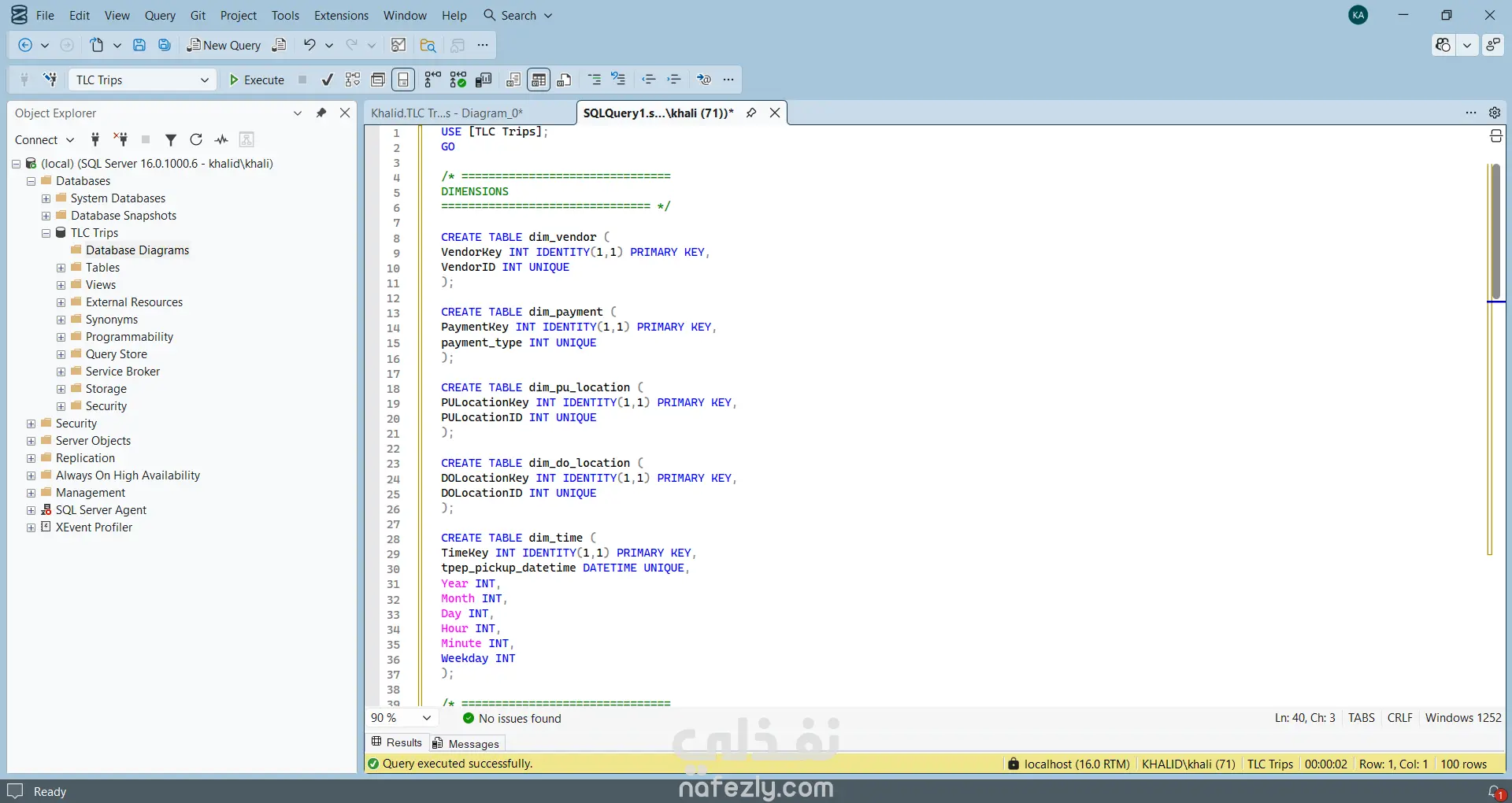This screenshot has width=1512, height=803.
Task: Click the Parse checkmark icon
Action: [x=328, y=80]
